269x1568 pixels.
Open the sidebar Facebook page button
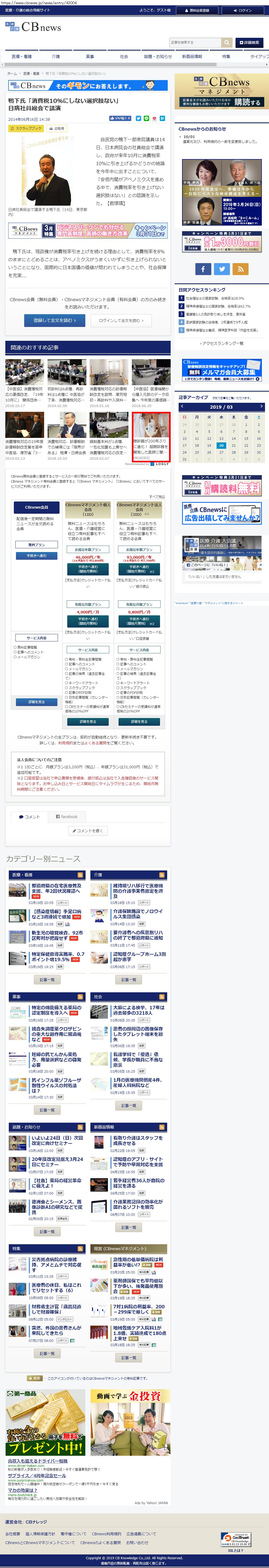(x=203, y=268)
